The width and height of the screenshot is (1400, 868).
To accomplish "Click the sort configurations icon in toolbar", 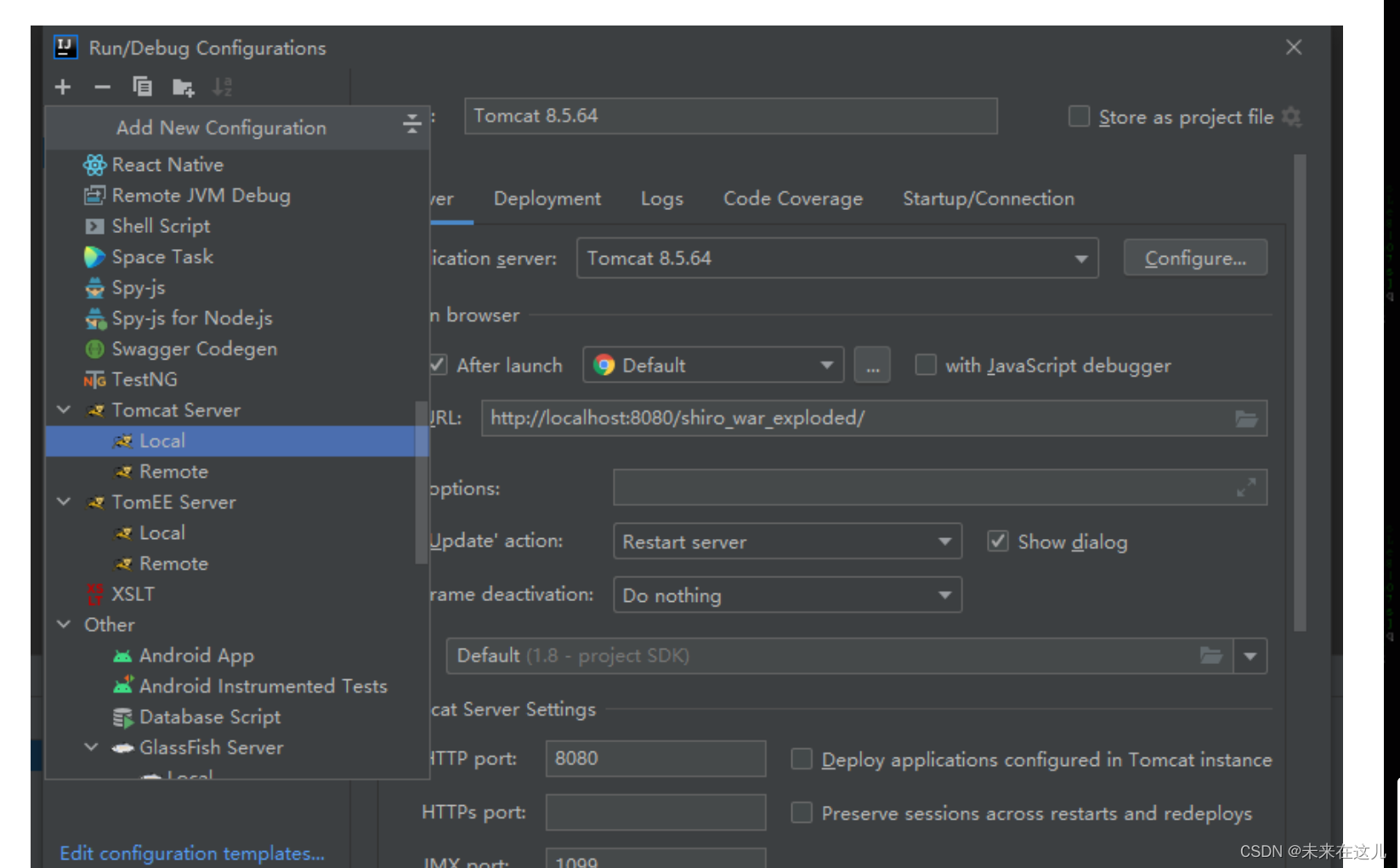I will pyautogui.click(x=223, y=86).
